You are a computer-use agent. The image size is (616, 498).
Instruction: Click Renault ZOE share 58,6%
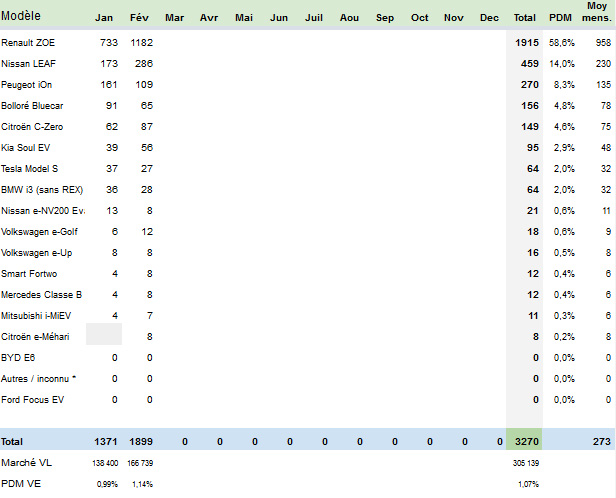coord(562,42)
